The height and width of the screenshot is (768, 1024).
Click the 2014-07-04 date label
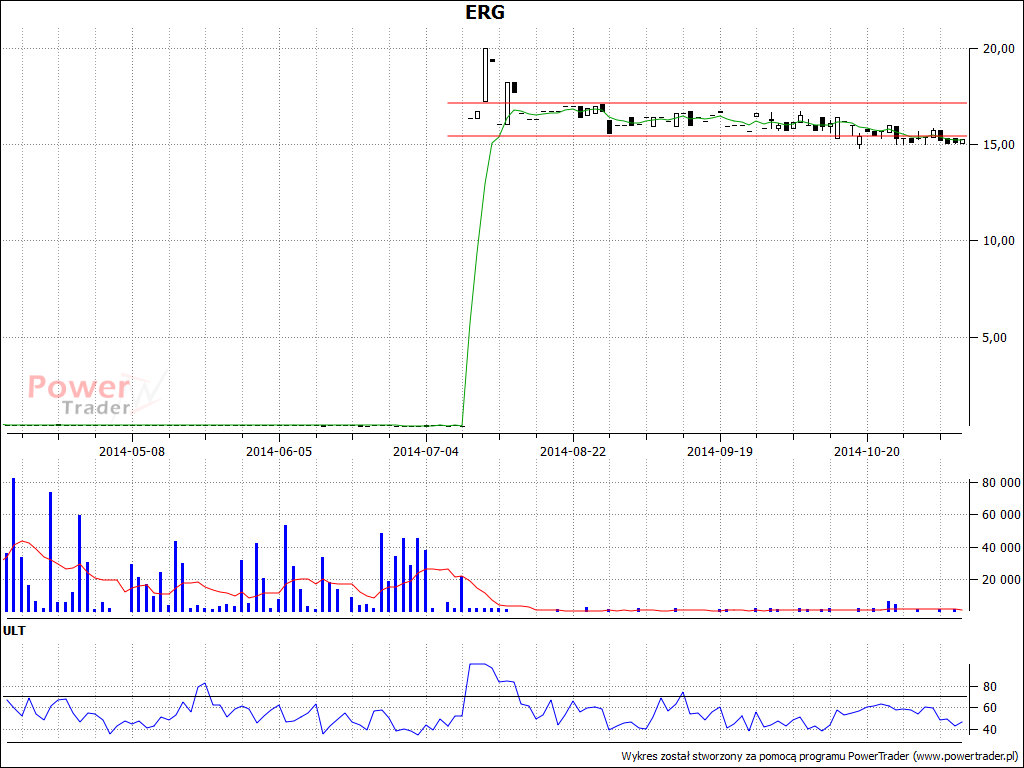(426, 451)
